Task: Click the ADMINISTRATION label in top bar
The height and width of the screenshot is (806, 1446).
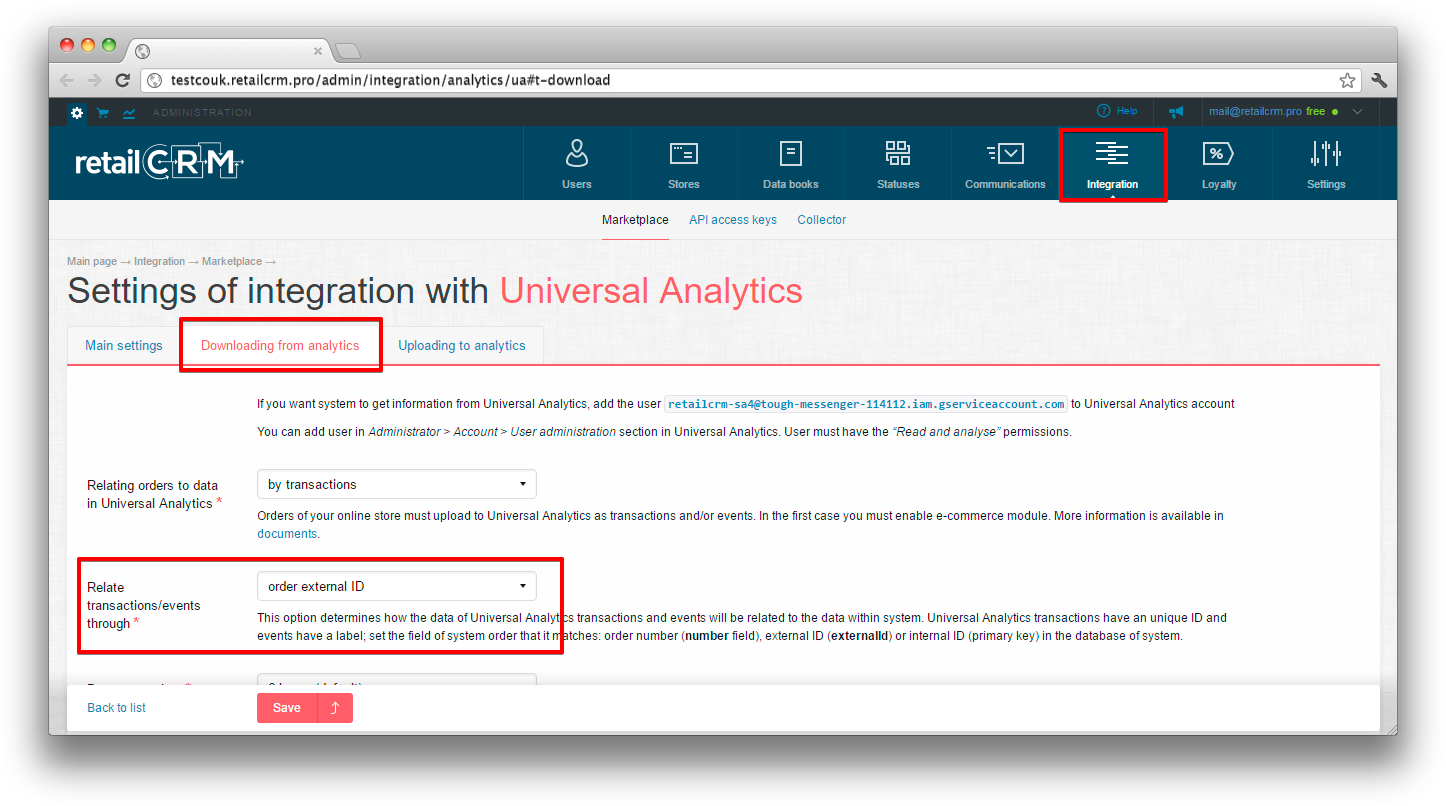Action: pos(202,113)
